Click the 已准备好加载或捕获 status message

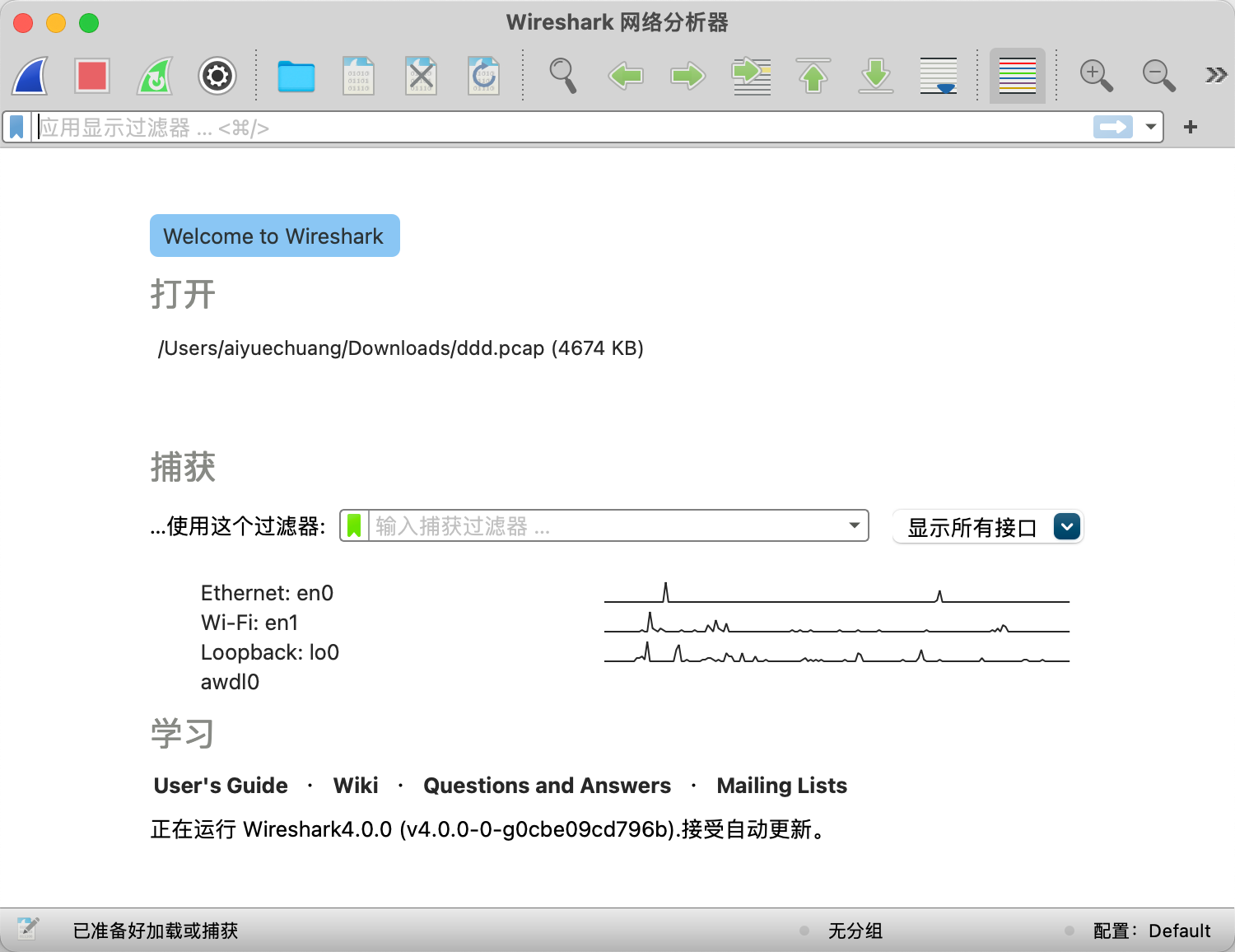pos(156,931)
